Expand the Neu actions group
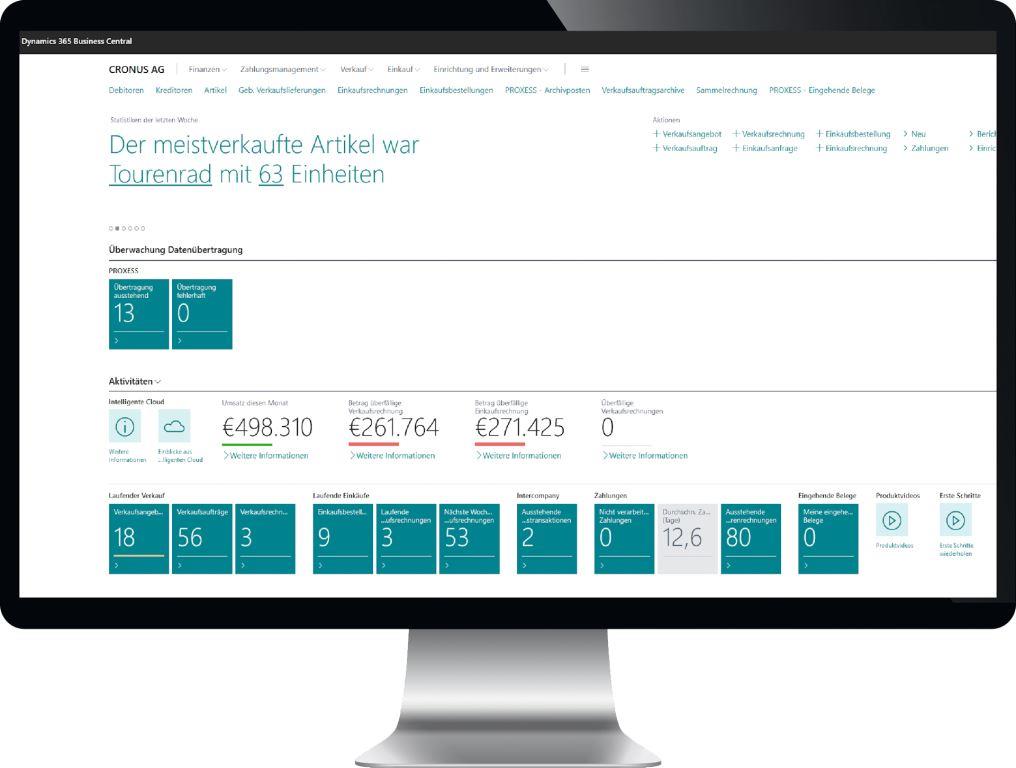Screen dimensions: 1016x768 914,134
